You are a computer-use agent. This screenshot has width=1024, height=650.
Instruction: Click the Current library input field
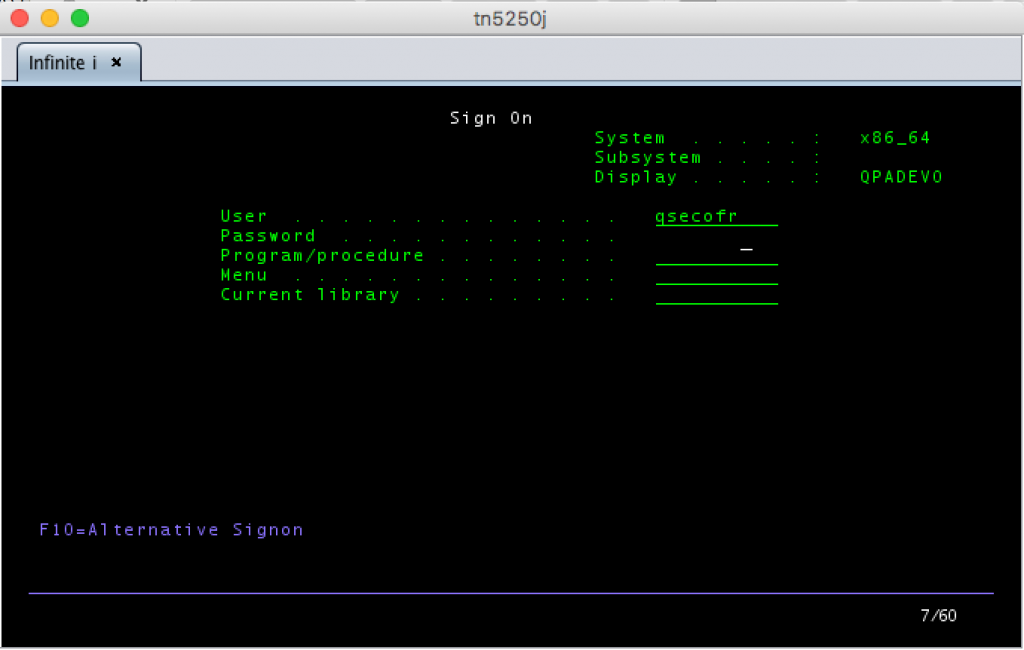tap(716, 295)
